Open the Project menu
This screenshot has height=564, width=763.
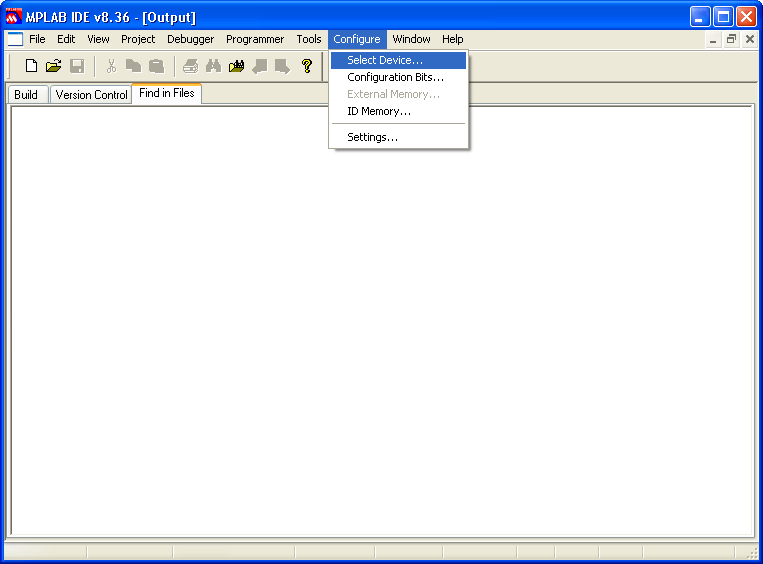tap(138, 39)
